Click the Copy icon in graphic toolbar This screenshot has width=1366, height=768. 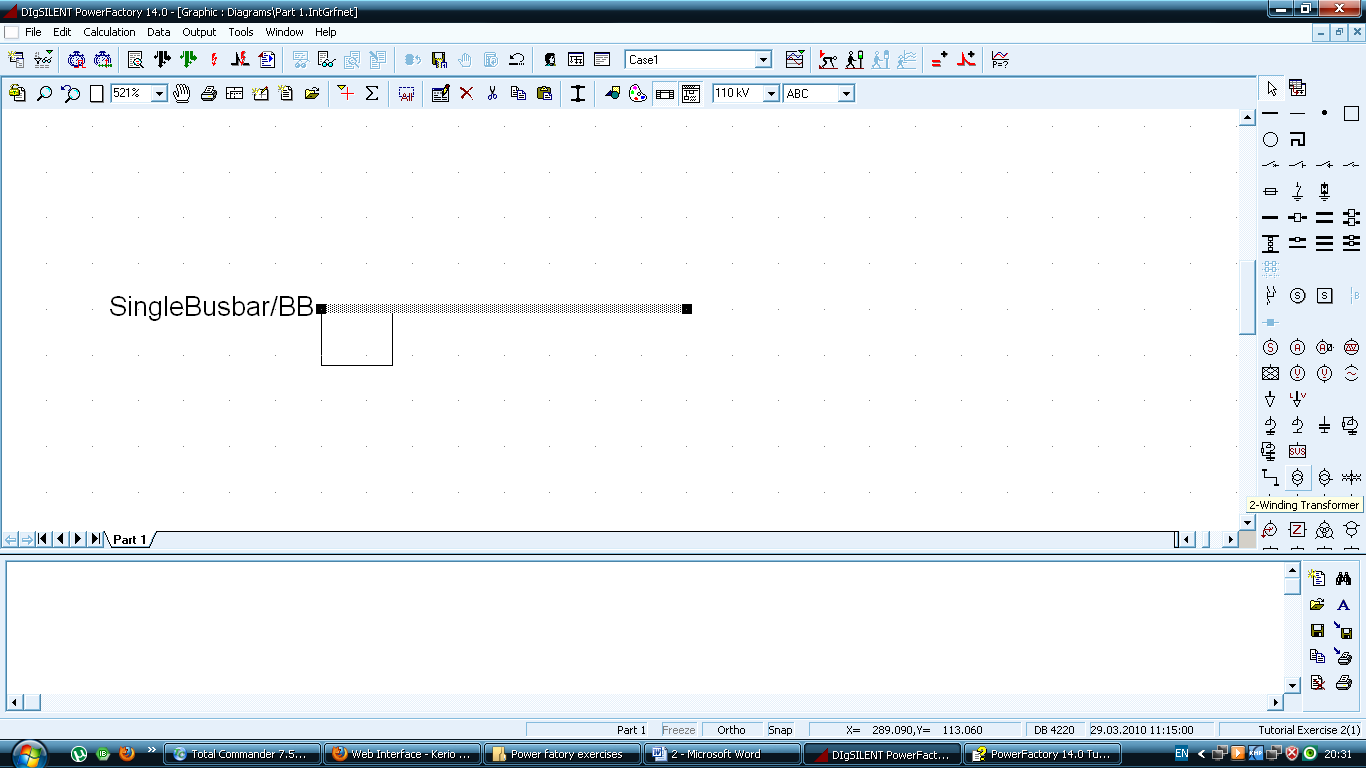[518, 93]
